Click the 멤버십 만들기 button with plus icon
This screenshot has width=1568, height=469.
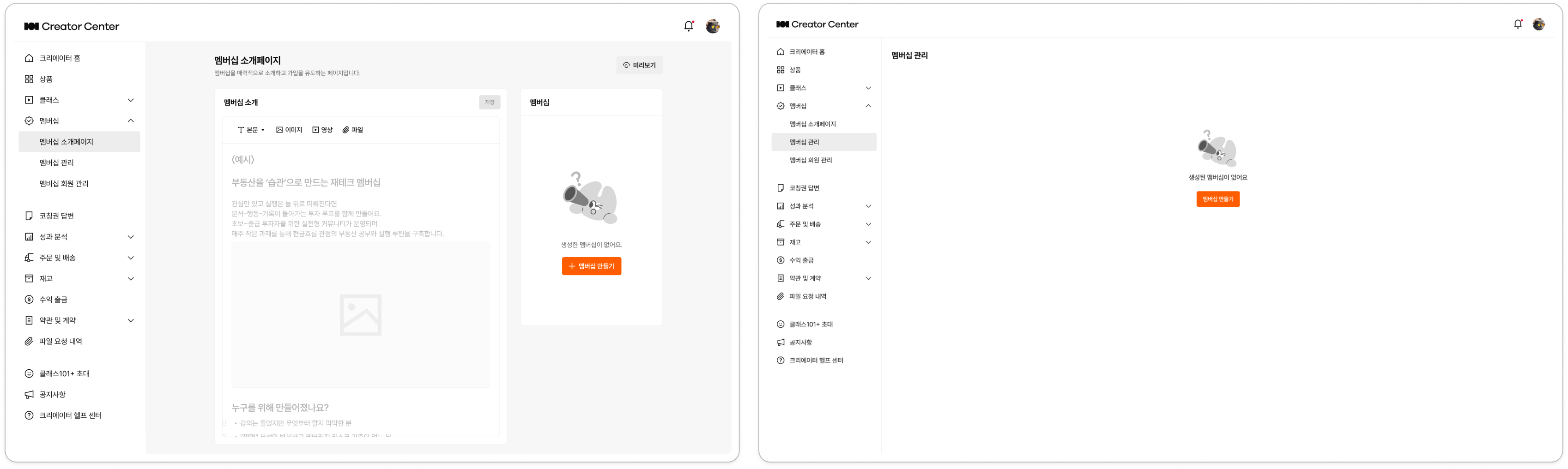click(591, 266)
